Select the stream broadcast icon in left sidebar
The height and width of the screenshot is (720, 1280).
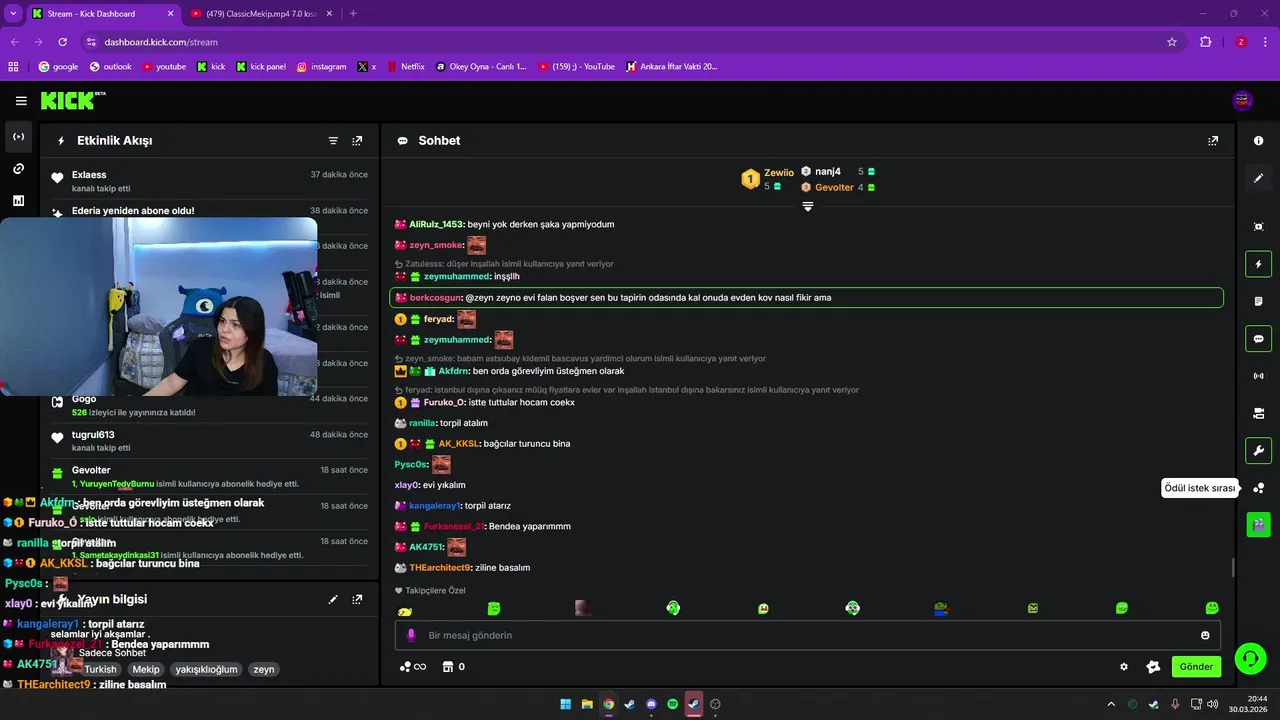pos(19,137)
